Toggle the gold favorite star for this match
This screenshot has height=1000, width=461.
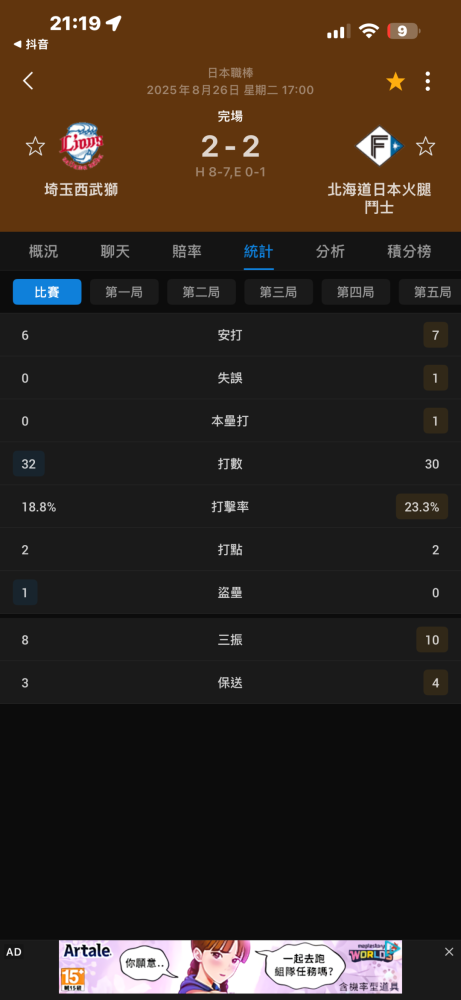point(395,81)
